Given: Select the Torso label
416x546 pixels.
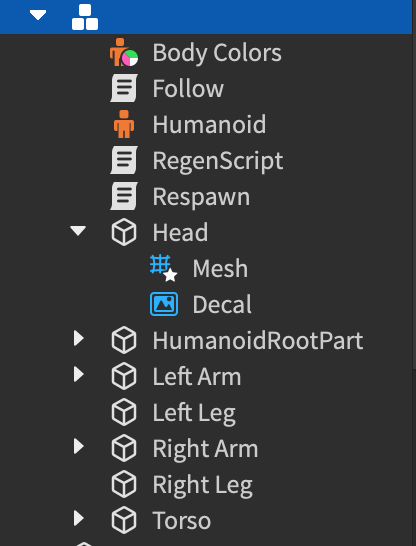Looking at the screenshot, I should [x=182, y=521].
